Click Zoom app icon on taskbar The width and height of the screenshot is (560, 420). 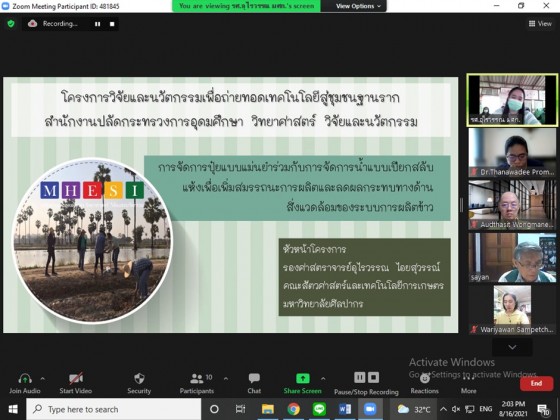[x=370, y=409]
